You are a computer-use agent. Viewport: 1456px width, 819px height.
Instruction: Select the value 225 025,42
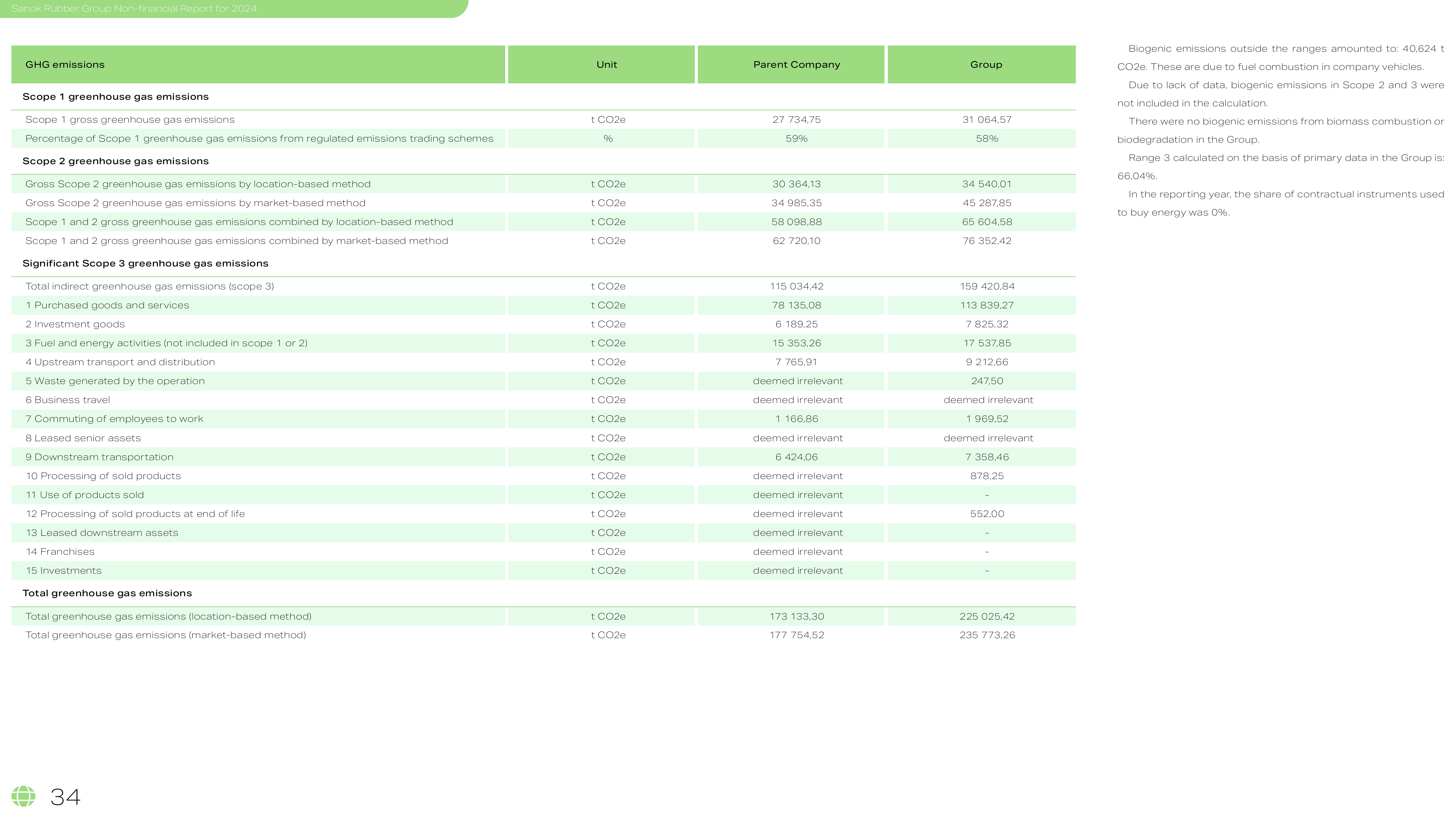(x=987, y=617)
